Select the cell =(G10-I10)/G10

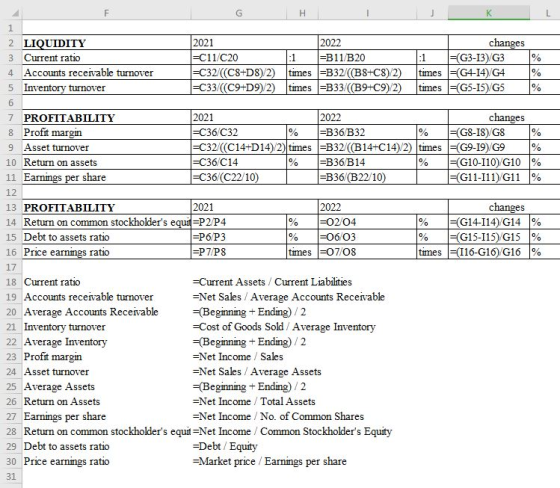489,162
